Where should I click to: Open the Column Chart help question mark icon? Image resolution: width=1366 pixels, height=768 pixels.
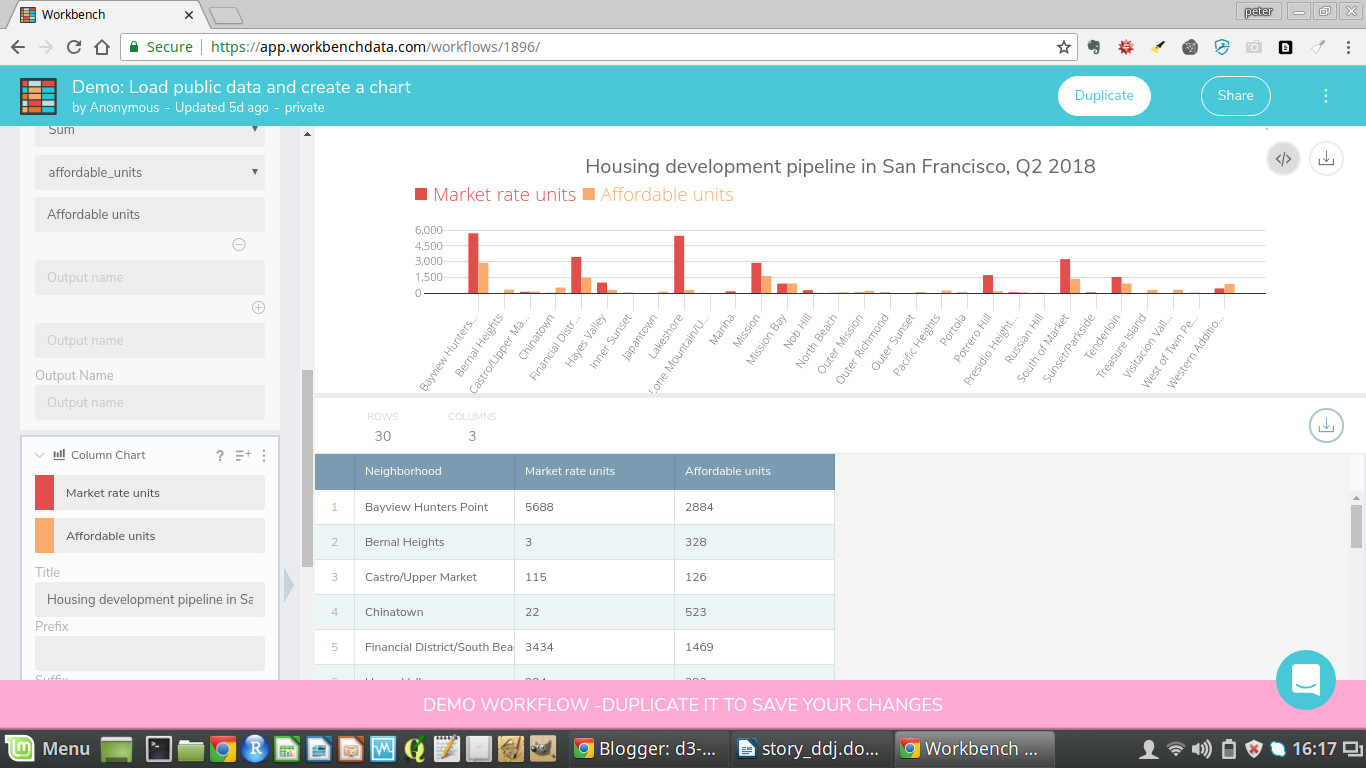219,455
